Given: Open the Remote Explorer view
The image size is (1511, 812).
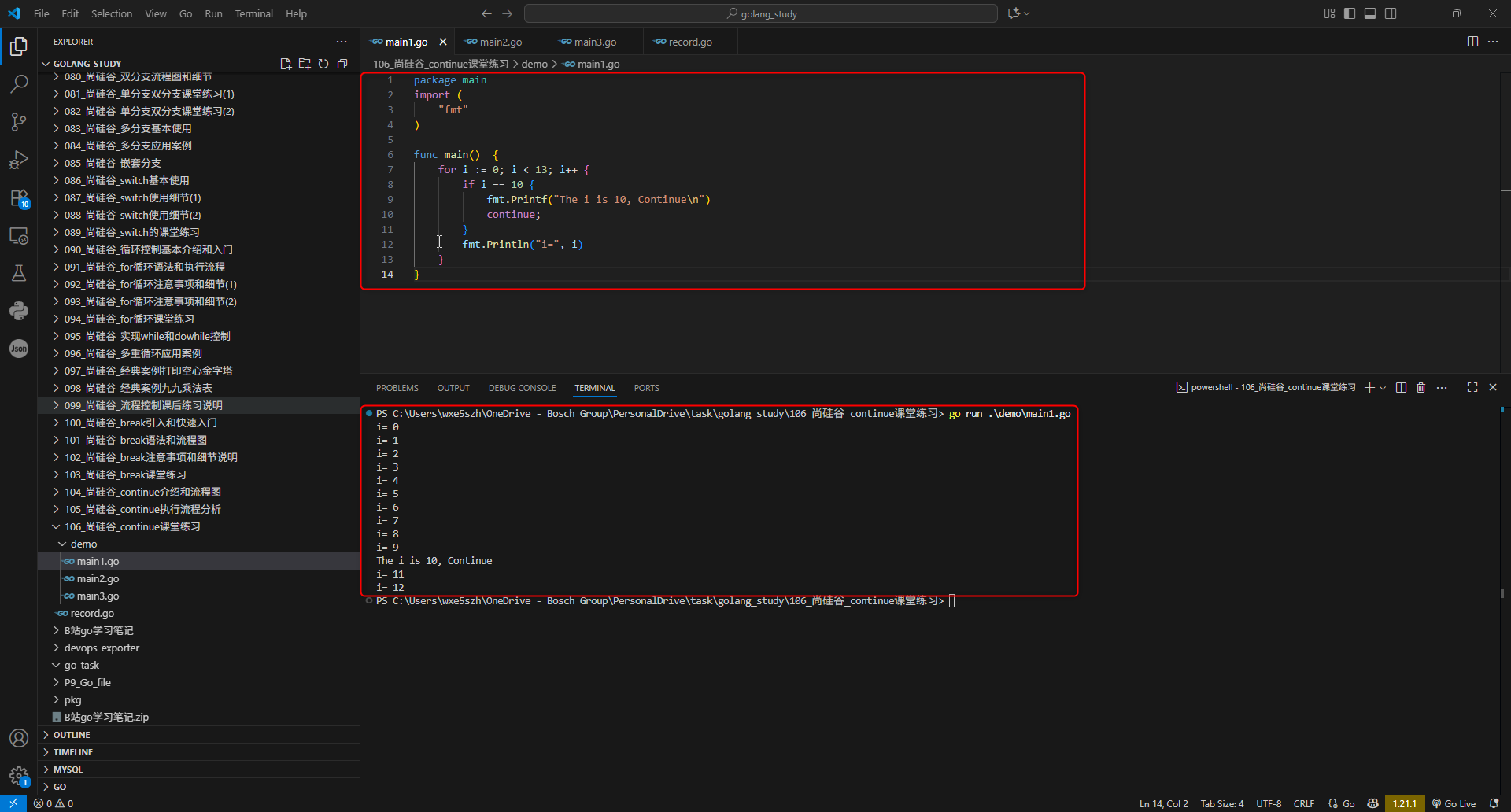Looking at the screenshot, I should point(19,235).
